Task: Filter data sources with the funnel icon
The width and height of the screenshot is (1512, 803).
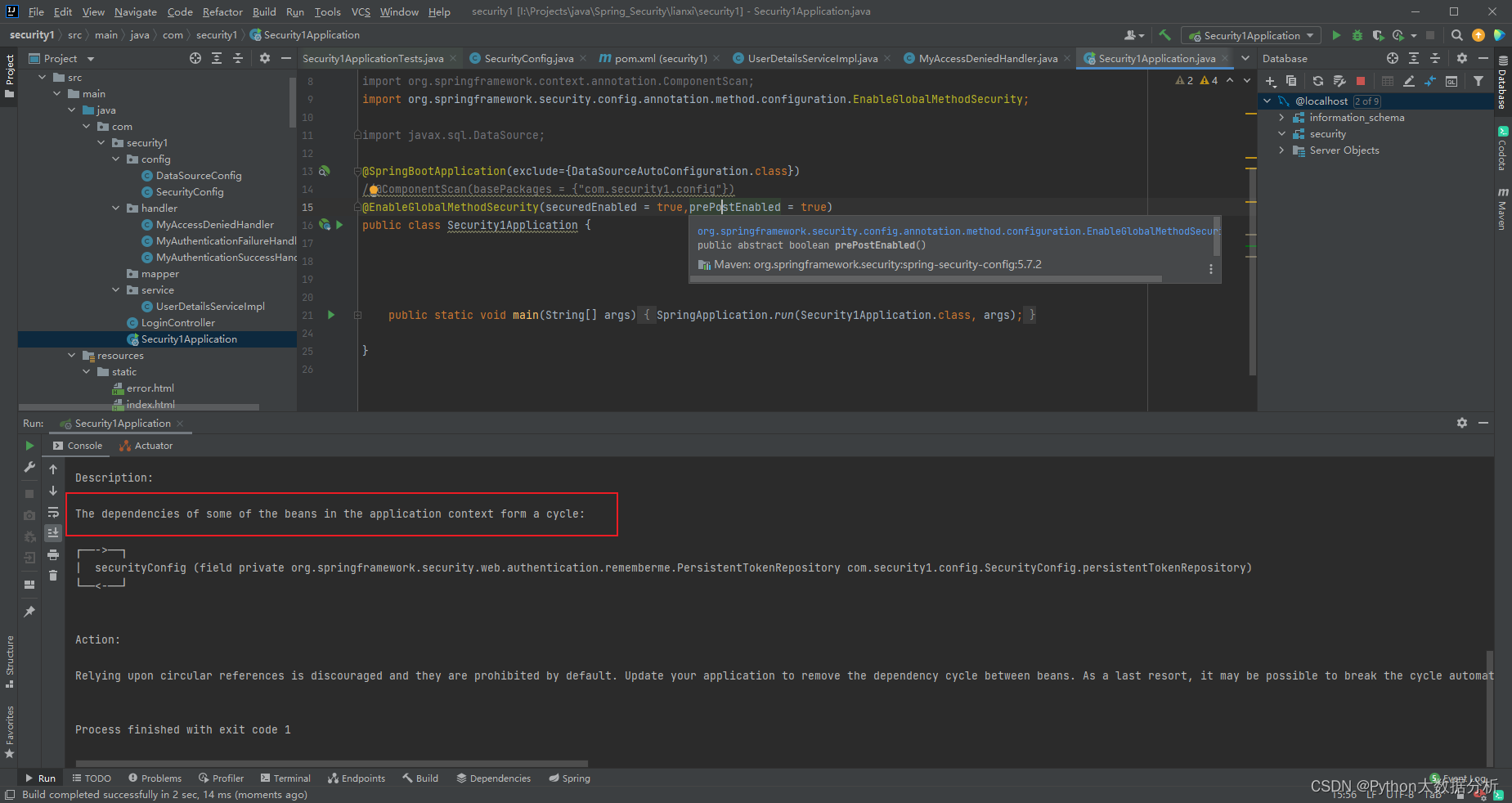Action: pyautogui.click(x=1478, y=81)
